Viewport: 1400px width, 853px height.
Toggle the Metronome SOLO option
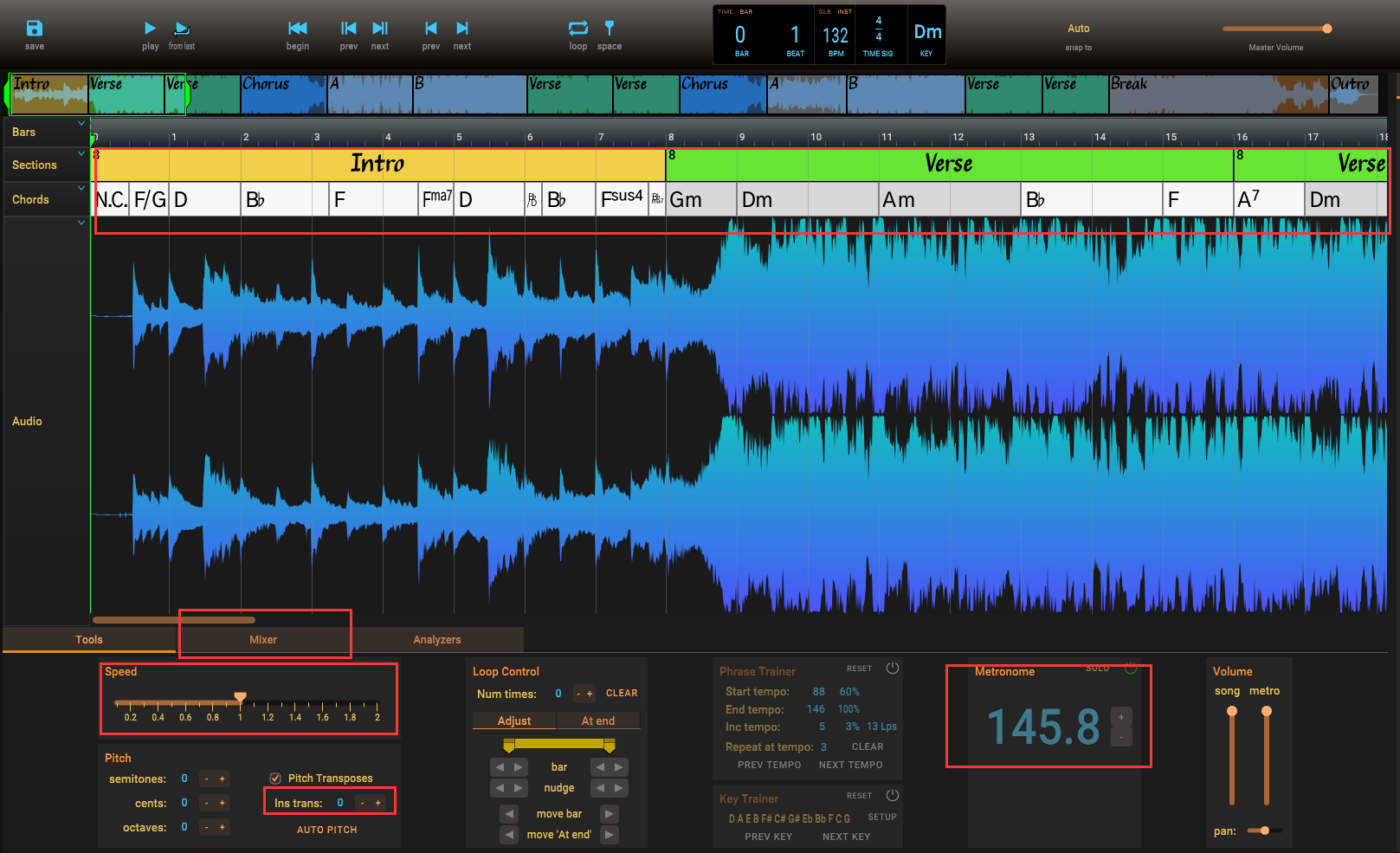[x=1097, y=669]
